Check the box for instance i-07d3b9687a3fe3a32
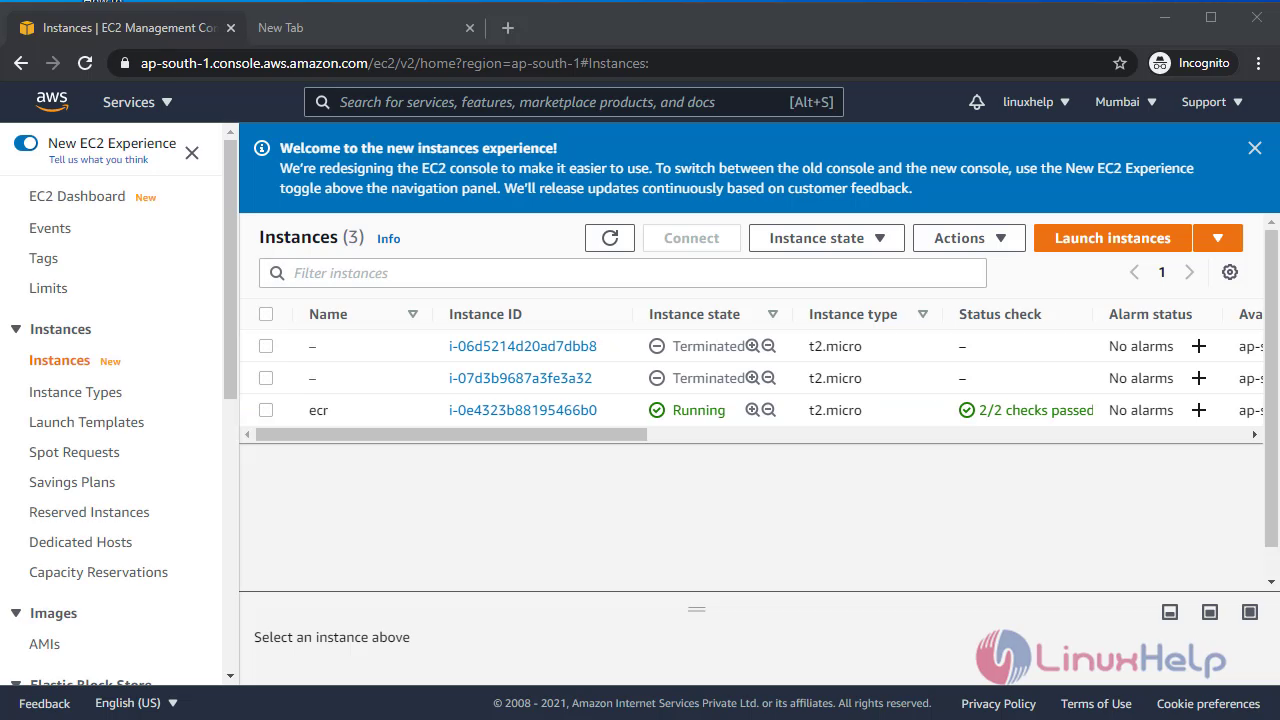This screenshot has height=720, width=1280. coord(266,378)
